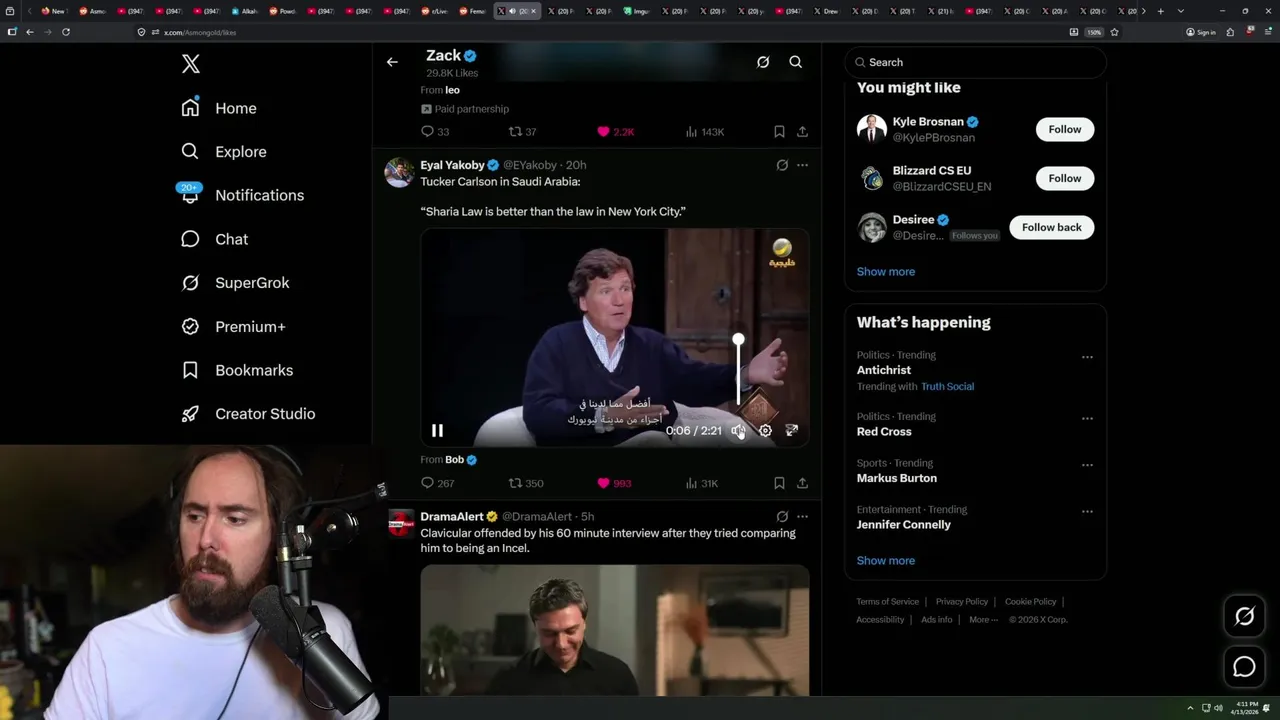The height and width of the screenshot is (720, 1280).
Task: Open more options for Jennifer Connelly trend
Action: tap(1087, 511)
